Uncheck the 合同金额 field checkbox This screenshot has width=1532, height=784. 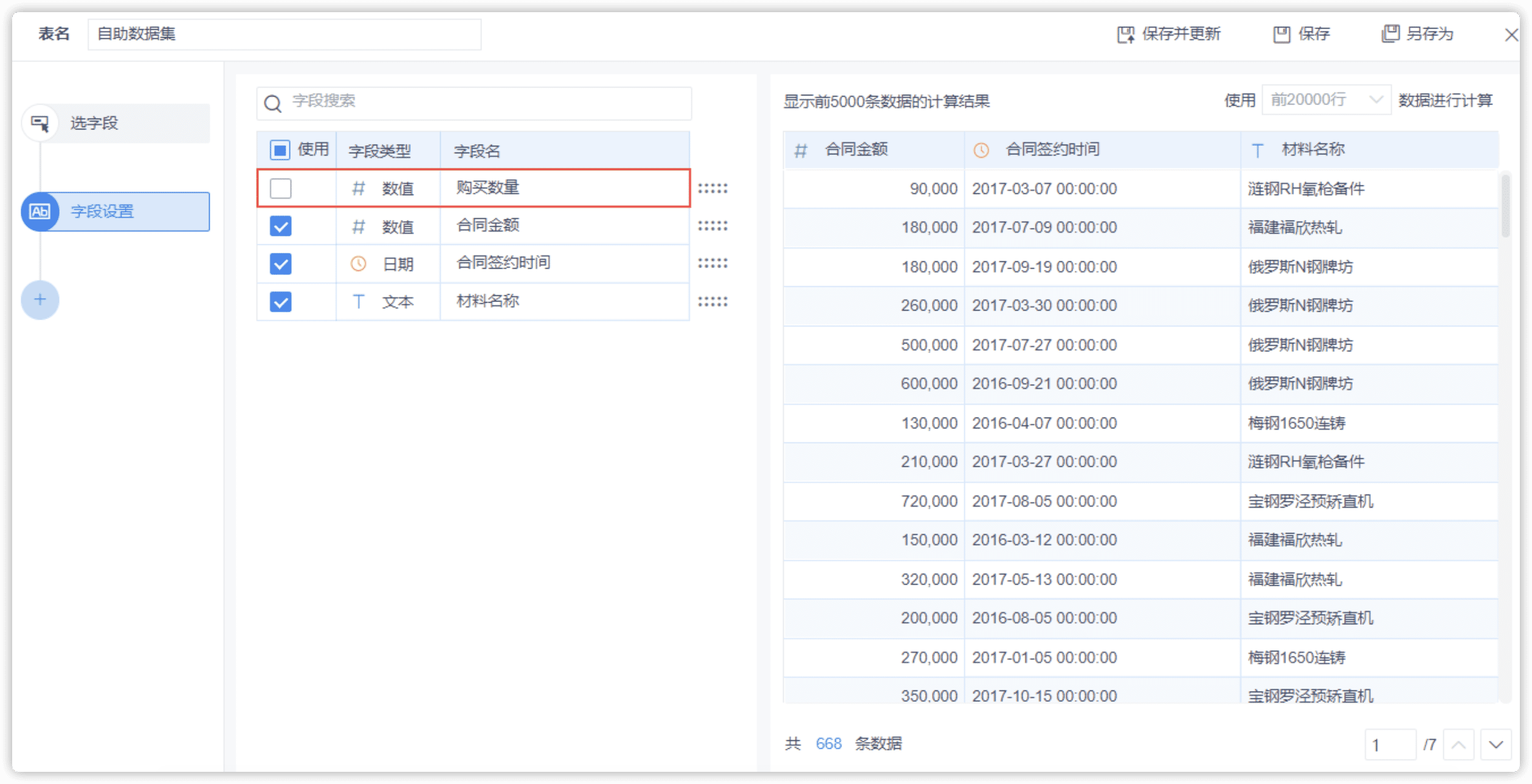click(280, 226)
